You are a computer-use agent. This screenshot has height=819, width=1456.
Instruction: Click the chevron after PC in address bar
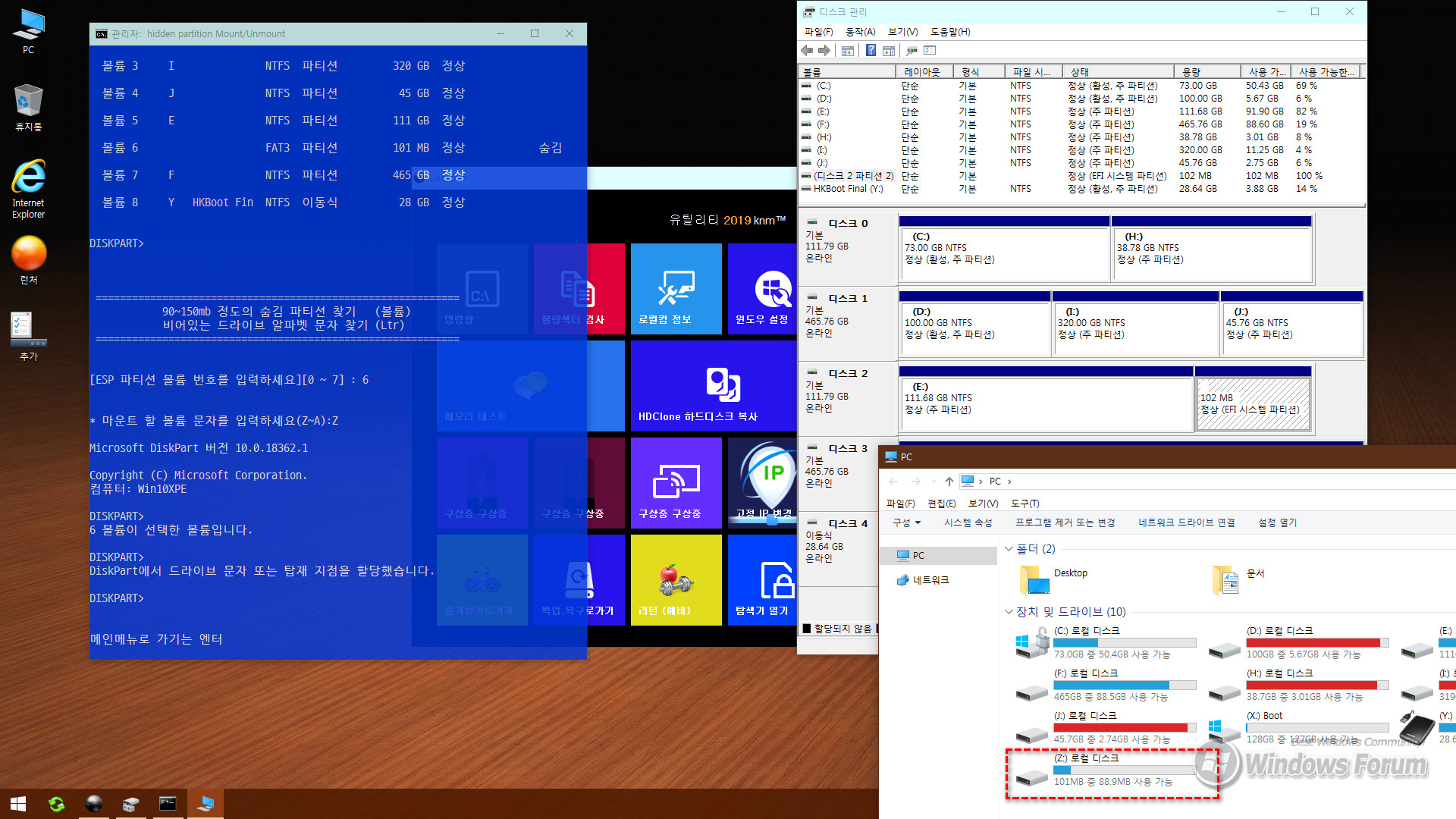pos(1009,482)
